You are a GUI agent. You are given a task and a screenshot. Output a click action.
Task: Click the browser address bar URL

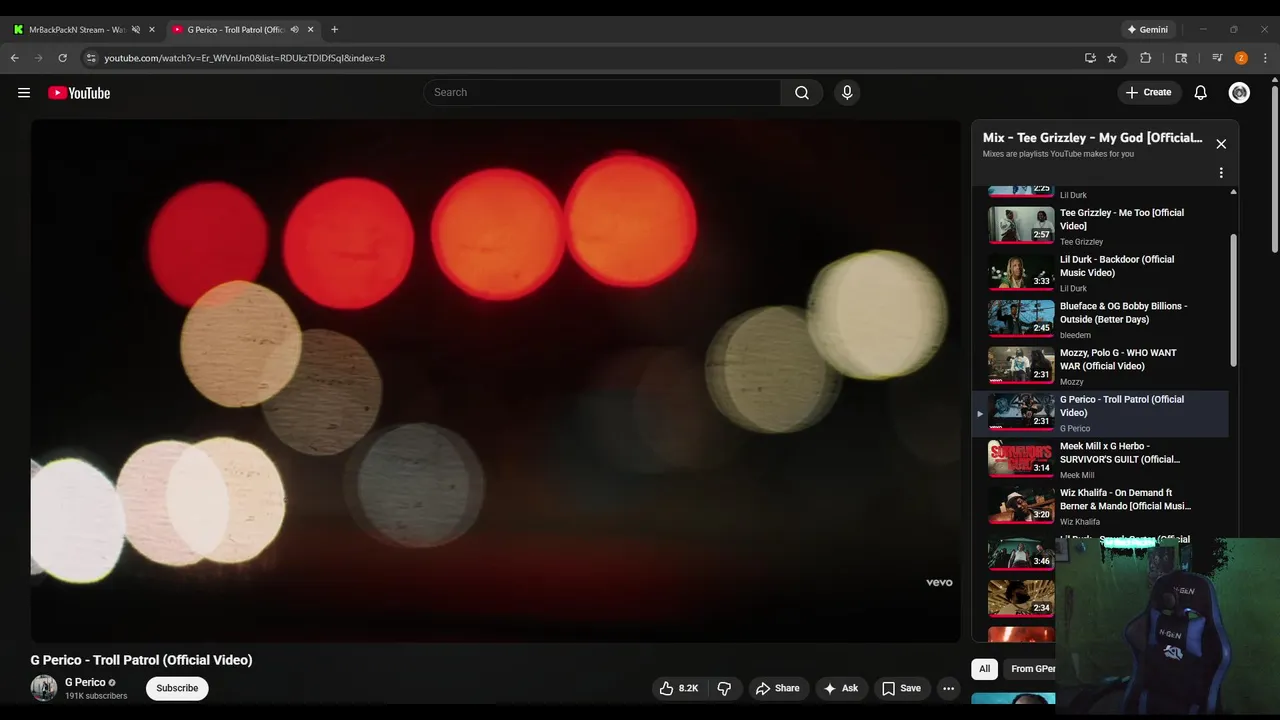[x=245, y=58]
